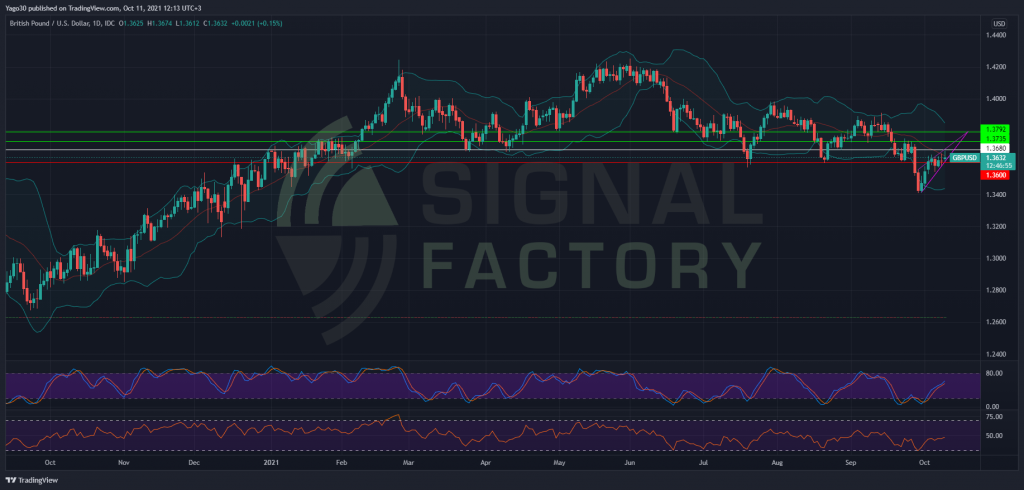1024x490 pixels.
Task: Select the 1.3735 green price label
Action: [x=995, y=138]
